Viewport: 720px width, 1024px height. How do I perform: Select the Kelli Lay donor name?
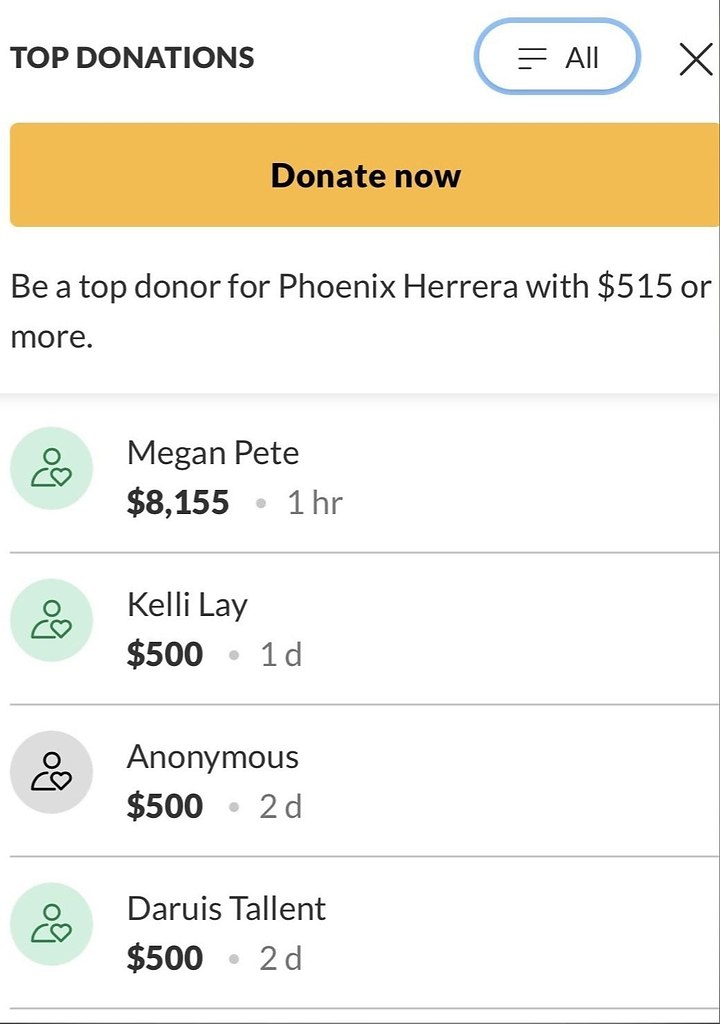coord(187,605)
